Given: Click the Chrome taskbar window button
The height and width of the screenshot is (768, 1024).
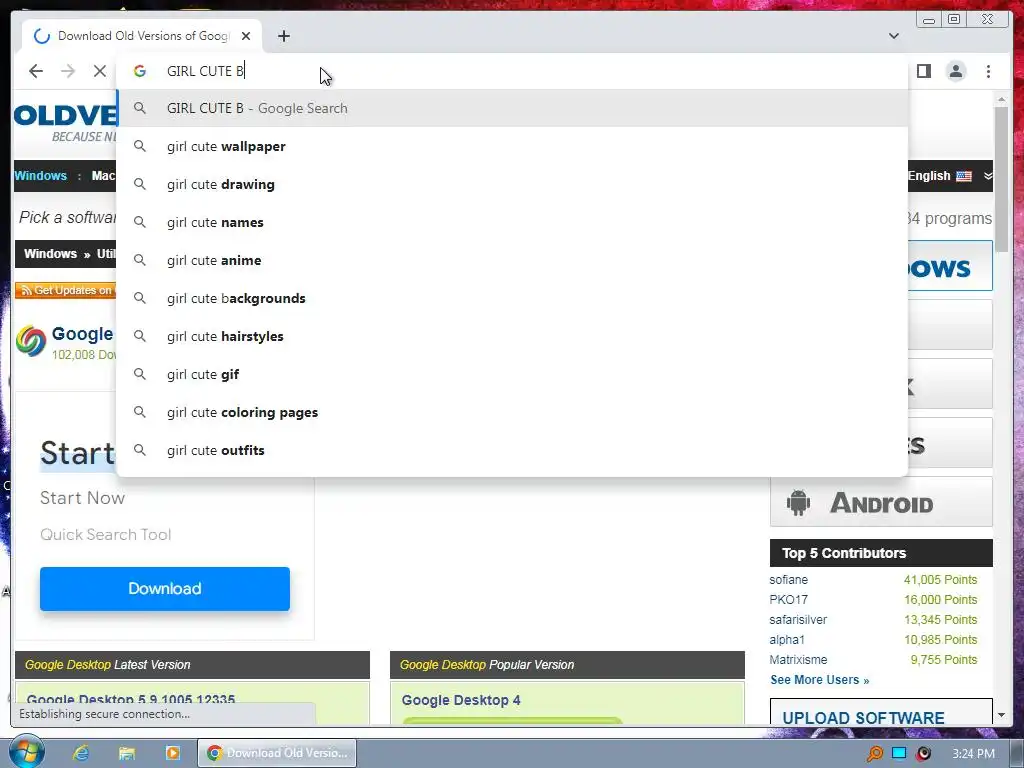Looking at the screenshot, I should tap(277, 753).
